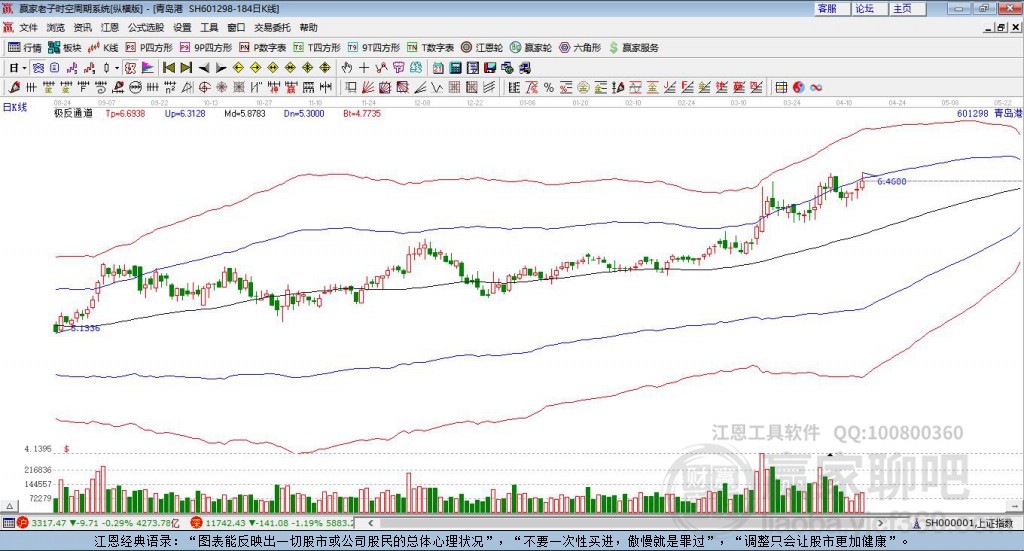Select the hand pan tool
The width and height of the screenshot is (1024, 551).
(347, 68)
